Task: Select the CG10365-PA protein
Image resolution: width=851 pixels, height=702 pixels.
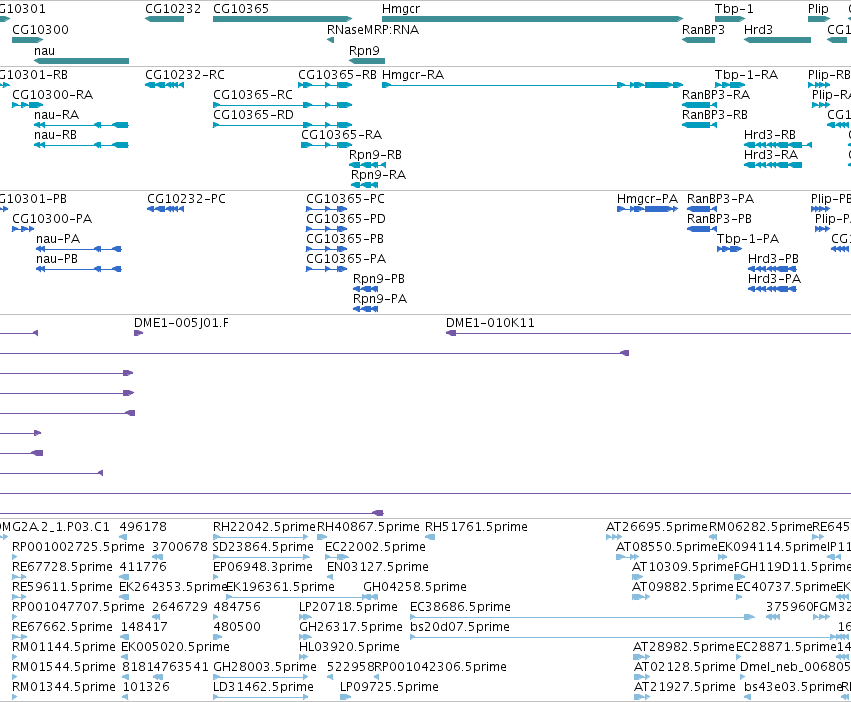Action: tap(326, 269)
